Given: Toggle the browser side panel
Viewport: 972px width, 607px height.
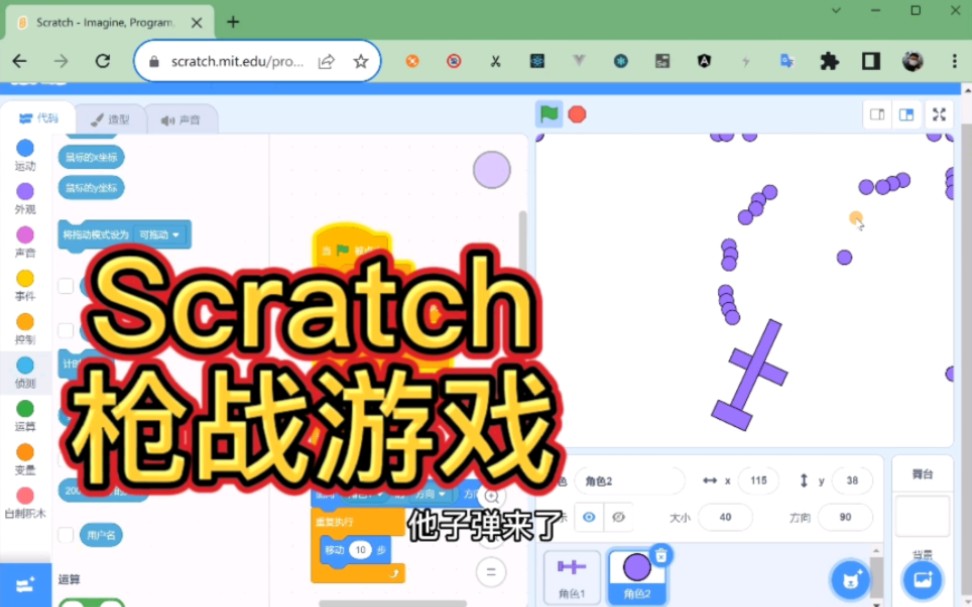Looking at the screenshot, I should 870,61.
